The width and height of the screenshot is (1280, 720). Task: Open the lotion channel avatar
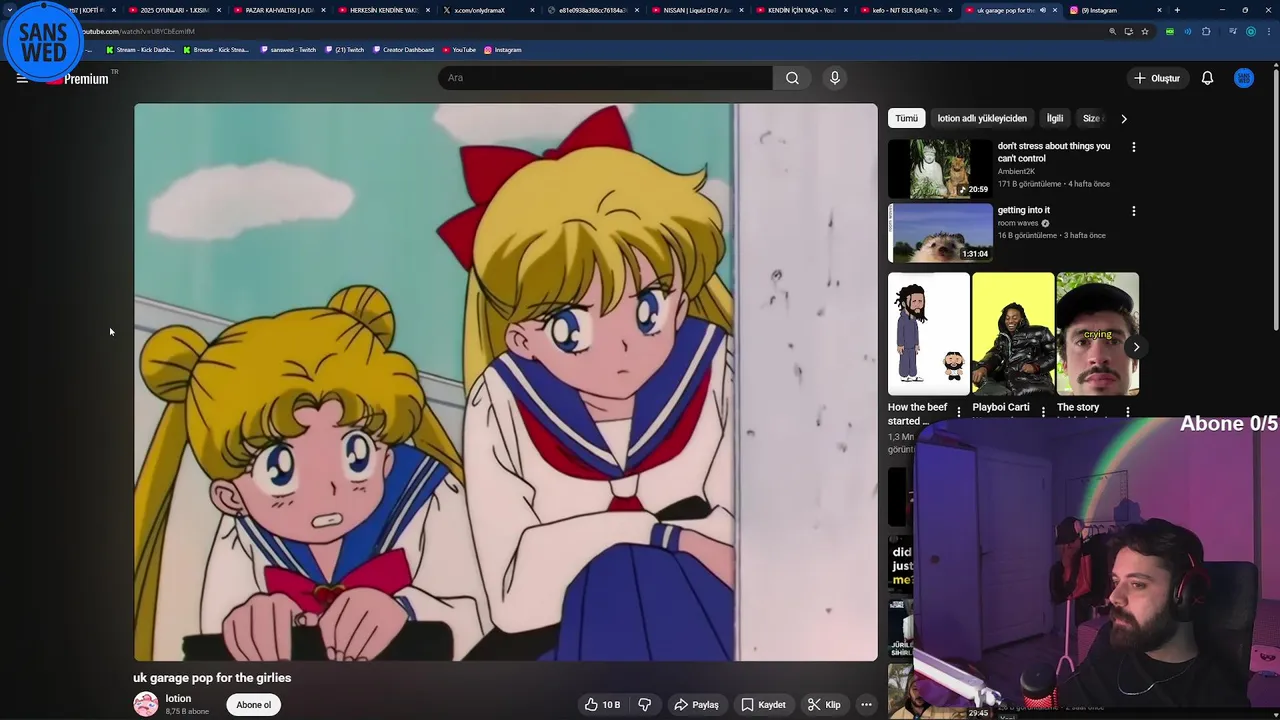[146, 705]
